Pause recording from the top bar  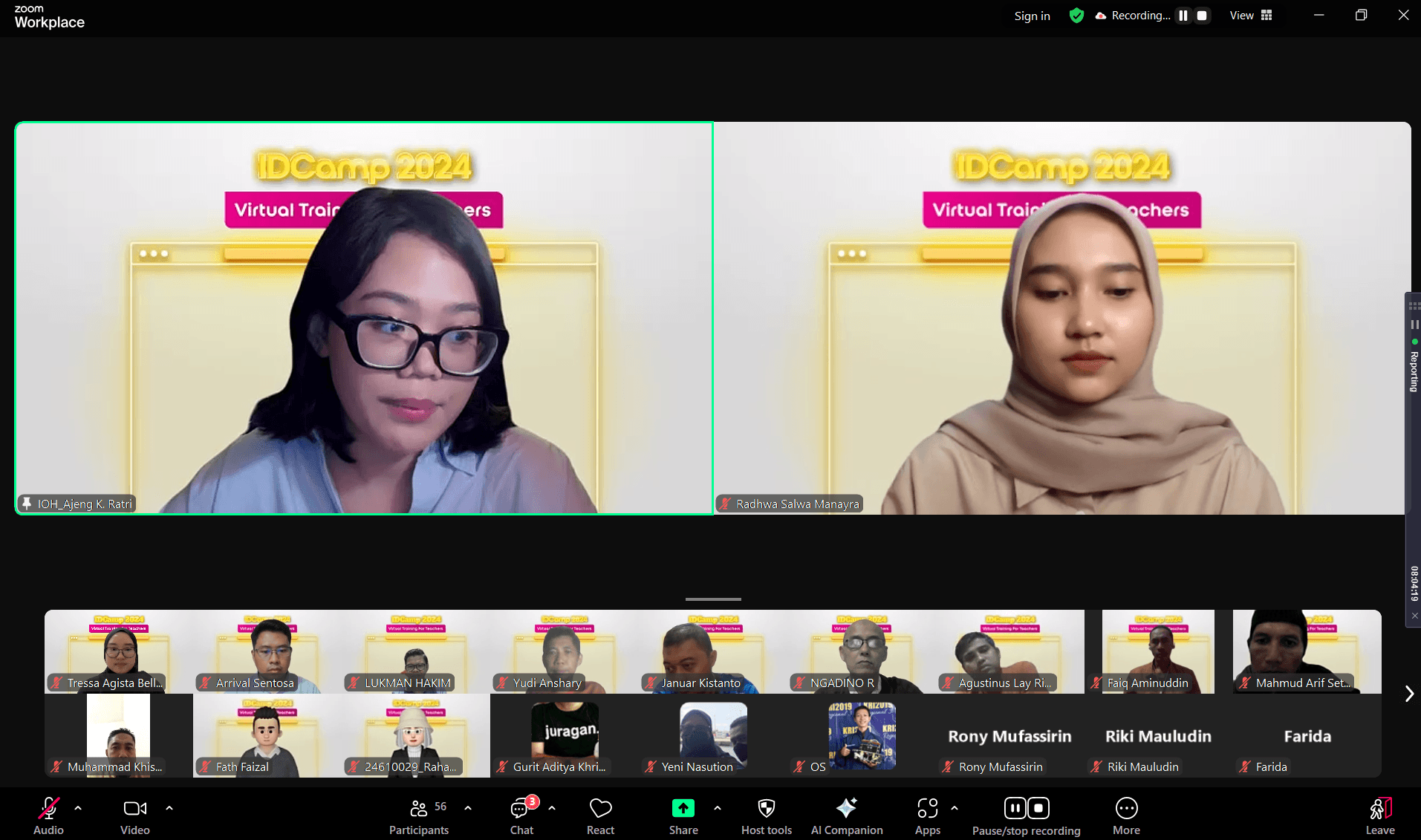click(x=1183, y=16)
